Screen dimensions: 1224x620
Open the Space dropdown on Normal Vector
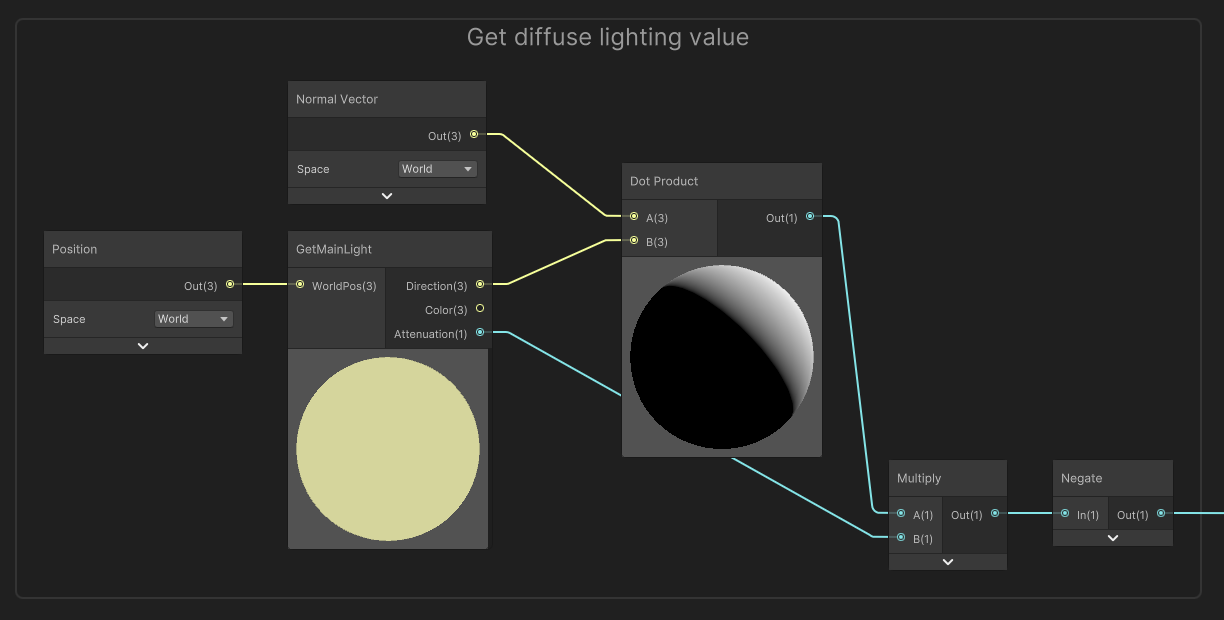click(437, 168)
